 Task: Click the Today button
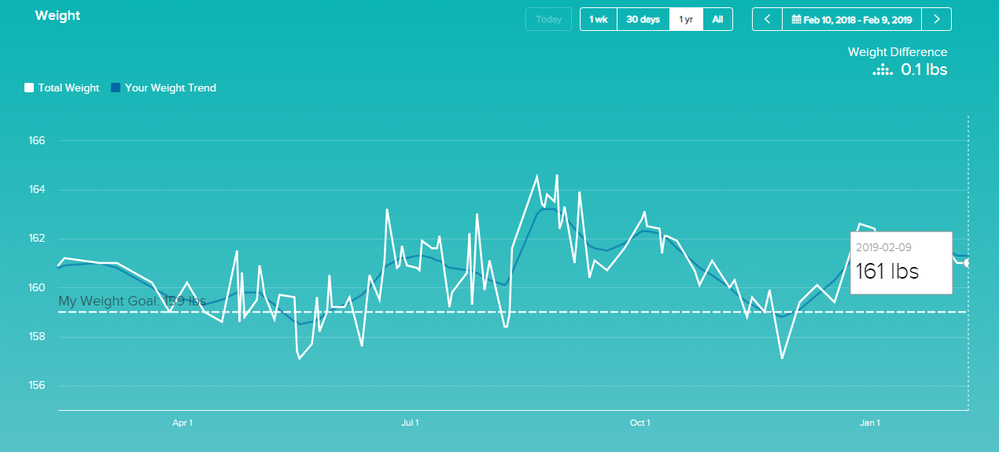pos(548,20)
